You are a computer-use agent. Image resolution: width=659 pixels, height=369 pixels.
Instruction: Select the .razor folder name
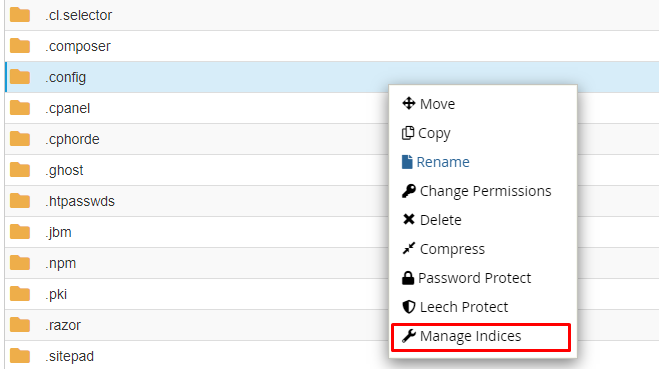pos(63,325)
